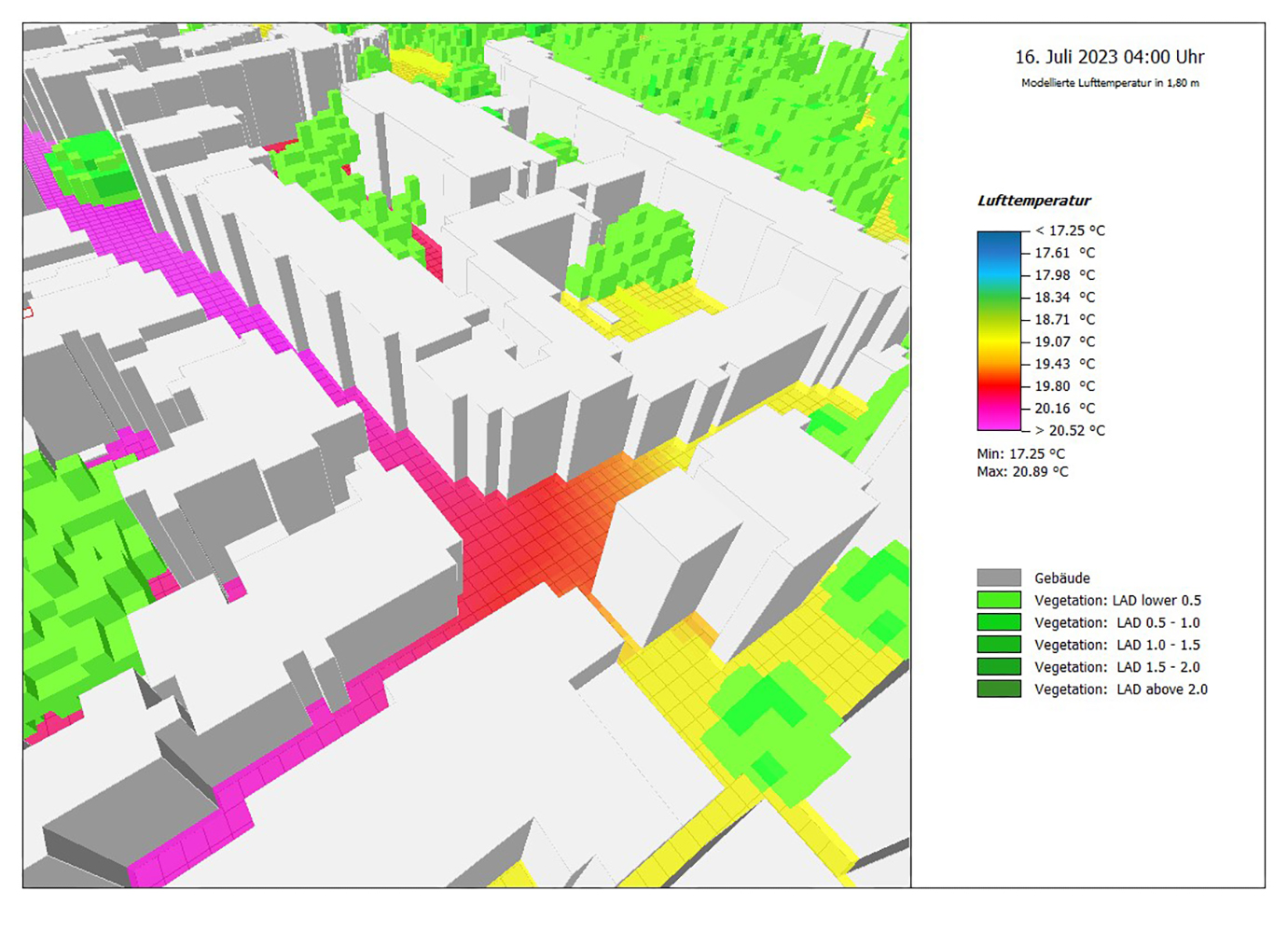Select the Vegetation LAD 1.5 - 2.0 swatch

998,667
